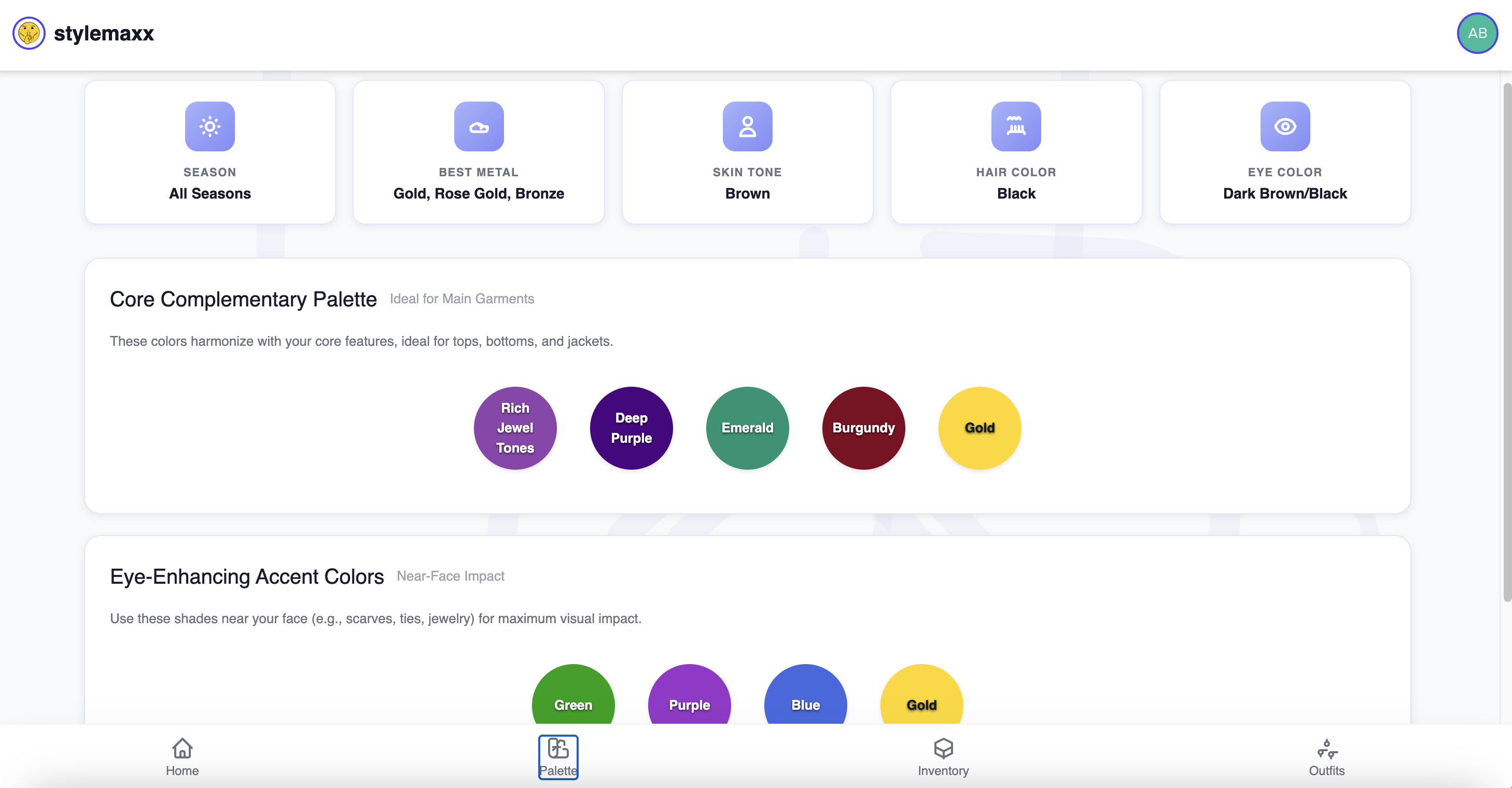Select the Palette tab

[x=557, y=757]
